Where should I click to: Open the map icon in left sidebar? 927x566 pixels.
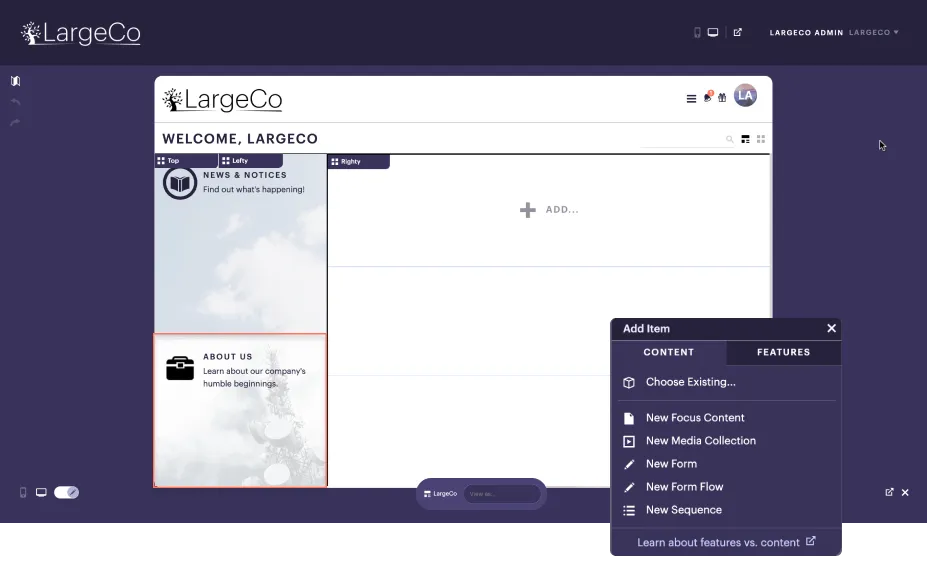(x=16, y=81)
